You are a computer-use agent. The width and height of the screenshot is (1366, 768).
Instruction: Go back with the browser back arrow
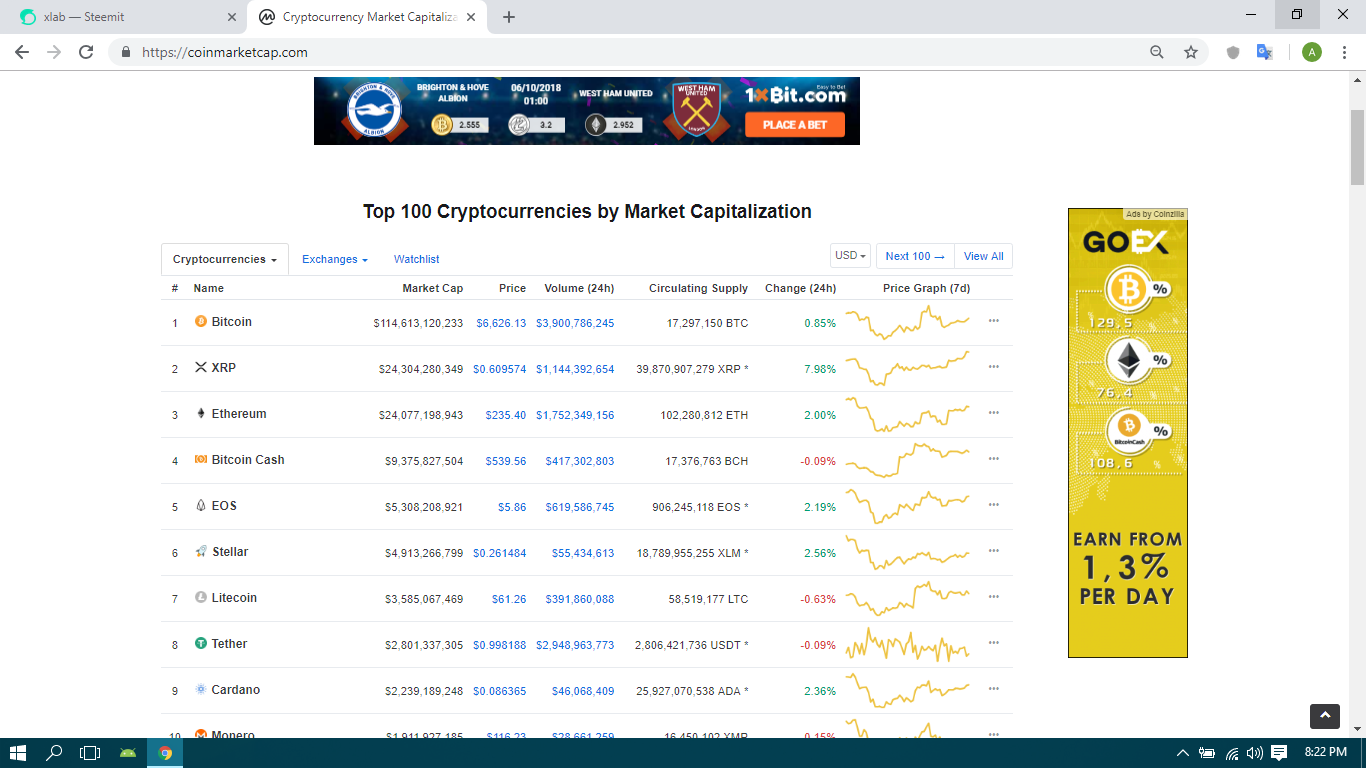click(22, 52)
